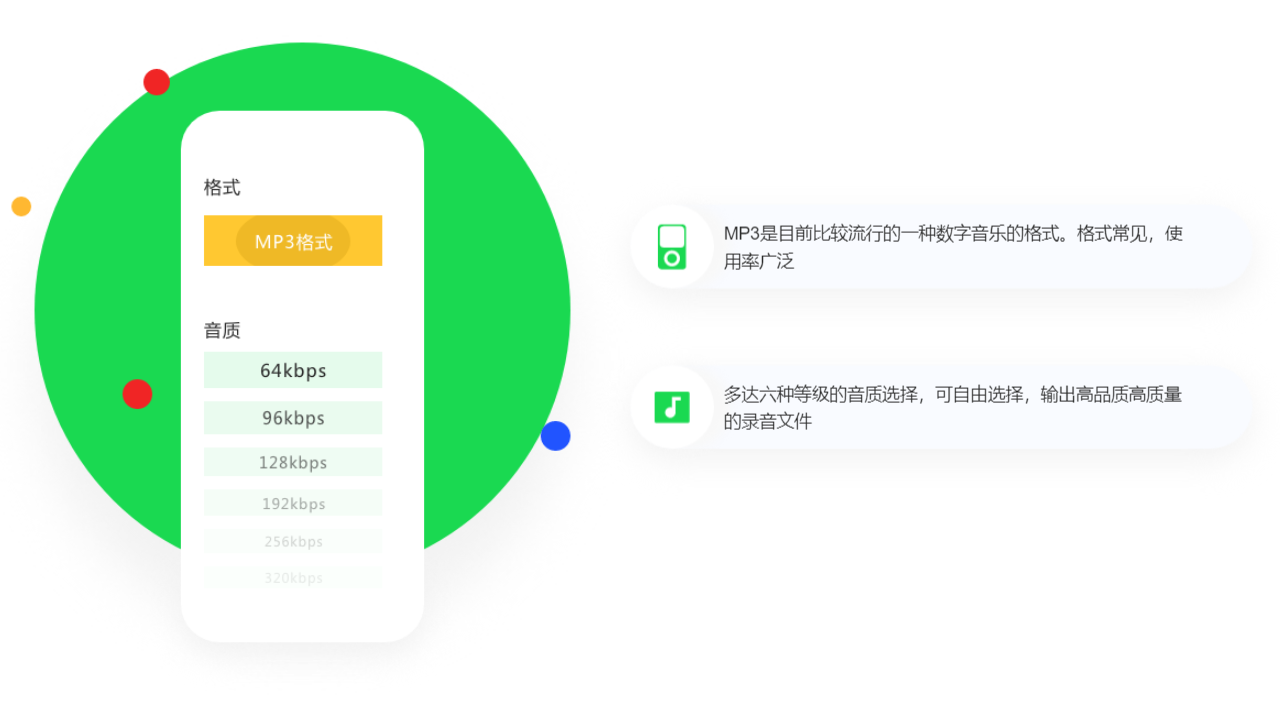Click the small yellow dot on the left edge

tap(21, 206)
